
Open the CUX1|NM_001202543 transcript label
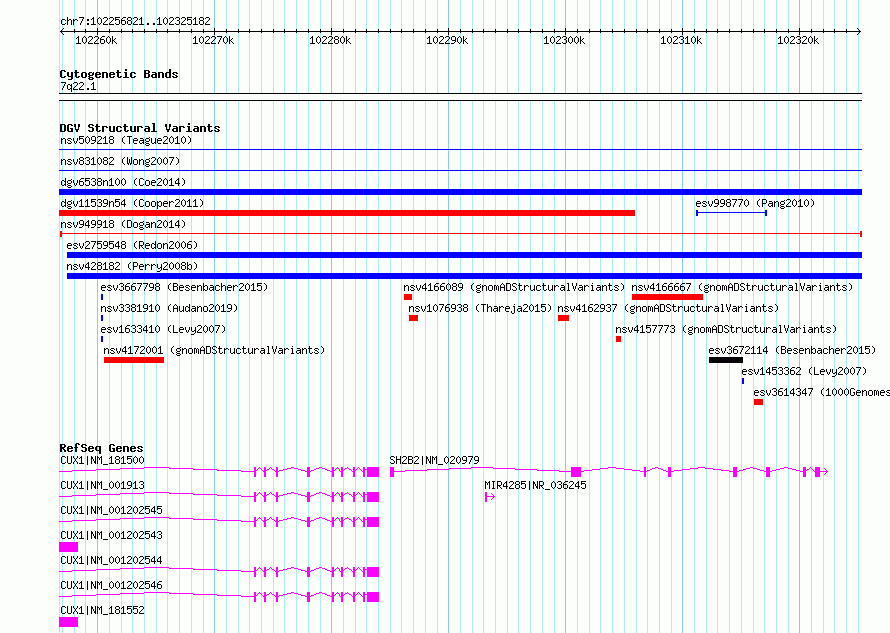(x=111, y=535)
